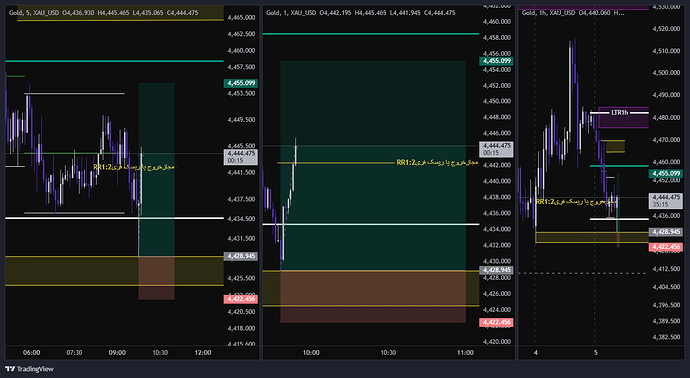Click grey 4,428.945 entry label on 5-minute chart
690x378 pixels.
241,256
